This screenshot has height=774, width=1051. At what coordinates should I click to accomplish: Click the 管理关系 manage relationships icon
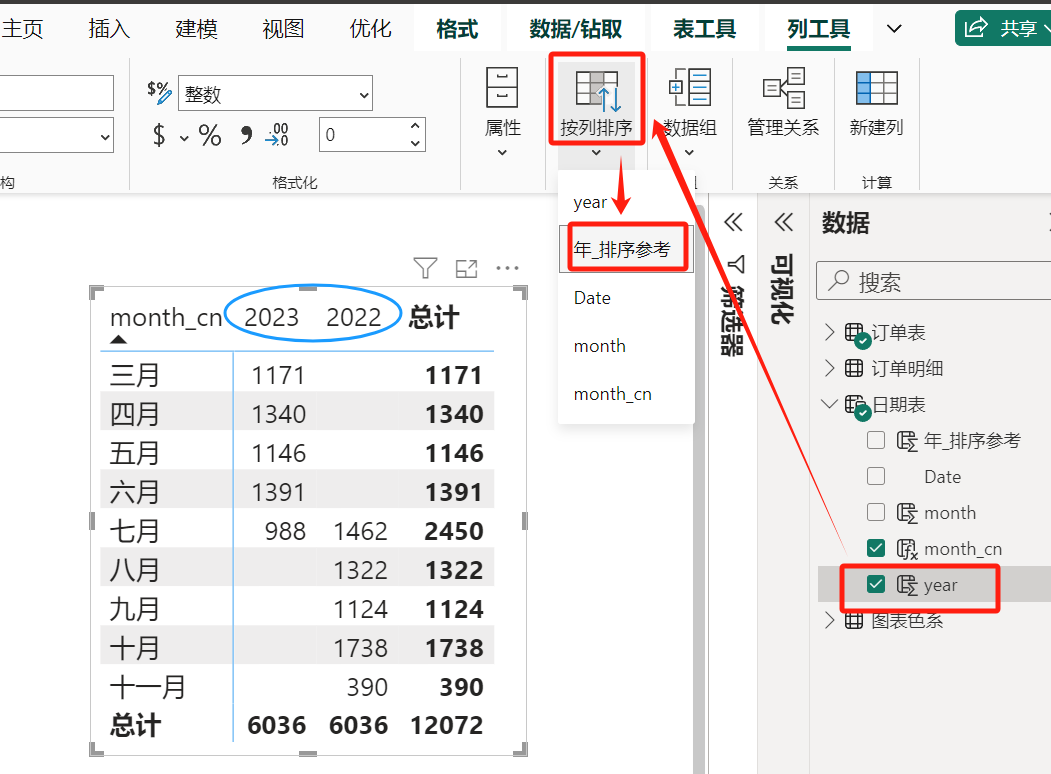point(784,87)
